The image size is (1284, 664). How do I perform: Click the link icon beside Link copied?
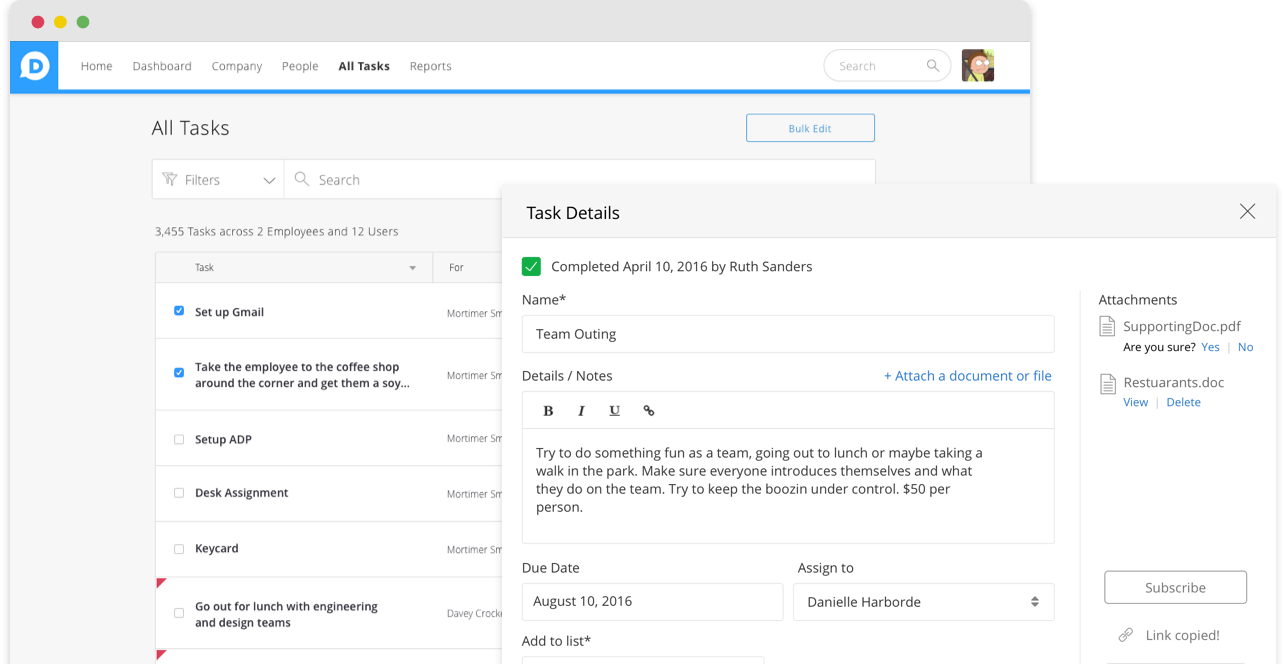1125,635
